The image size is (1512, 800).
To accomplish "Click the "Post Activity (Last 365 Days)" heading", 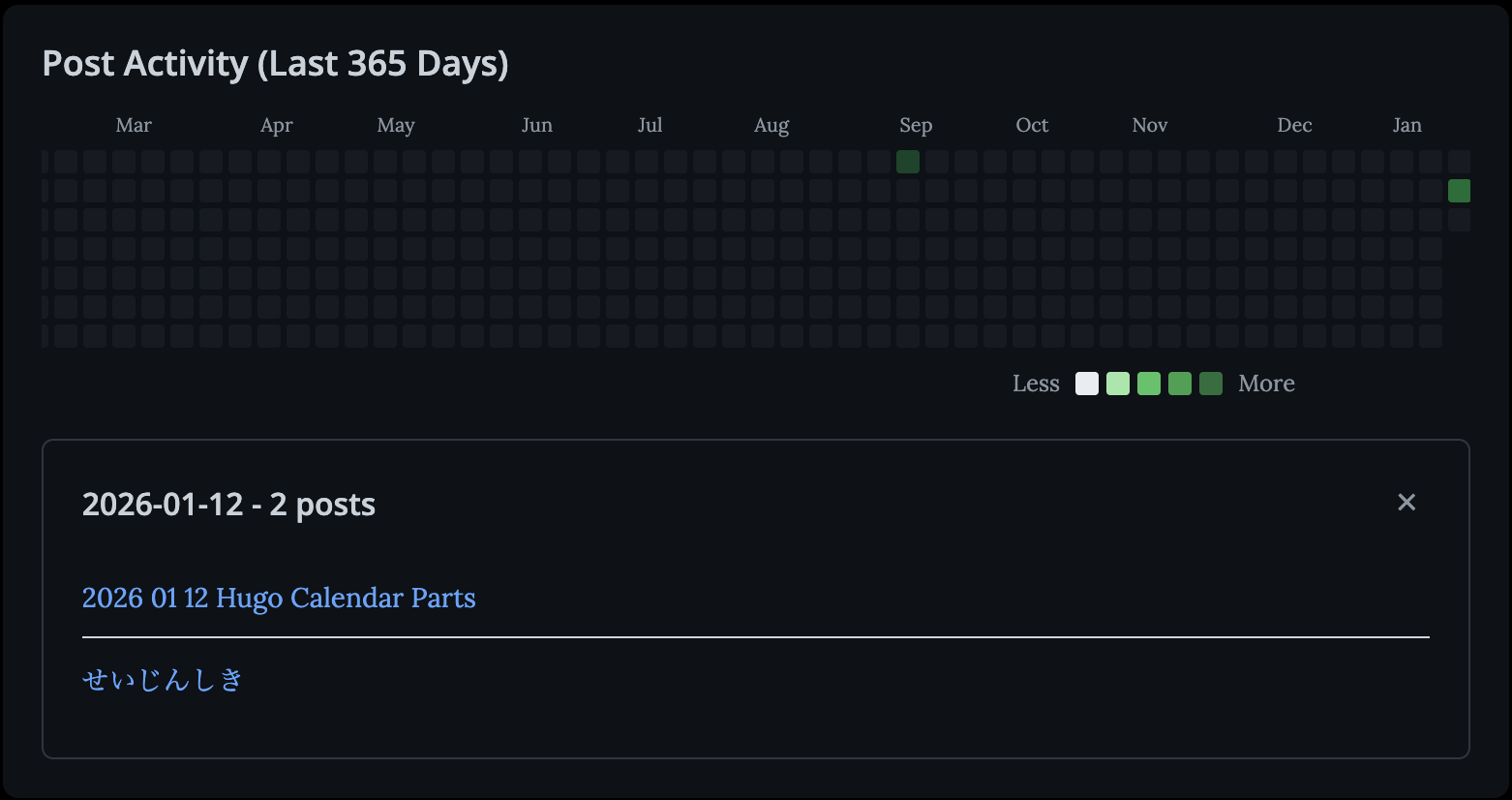I will [275, 64].
